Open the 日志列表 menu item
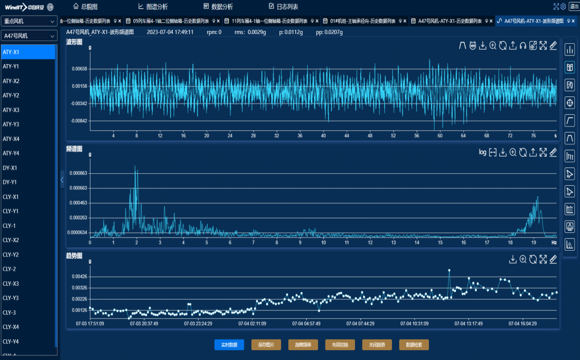580x360 pixels. pyautogui.click(x=283, y=6)
